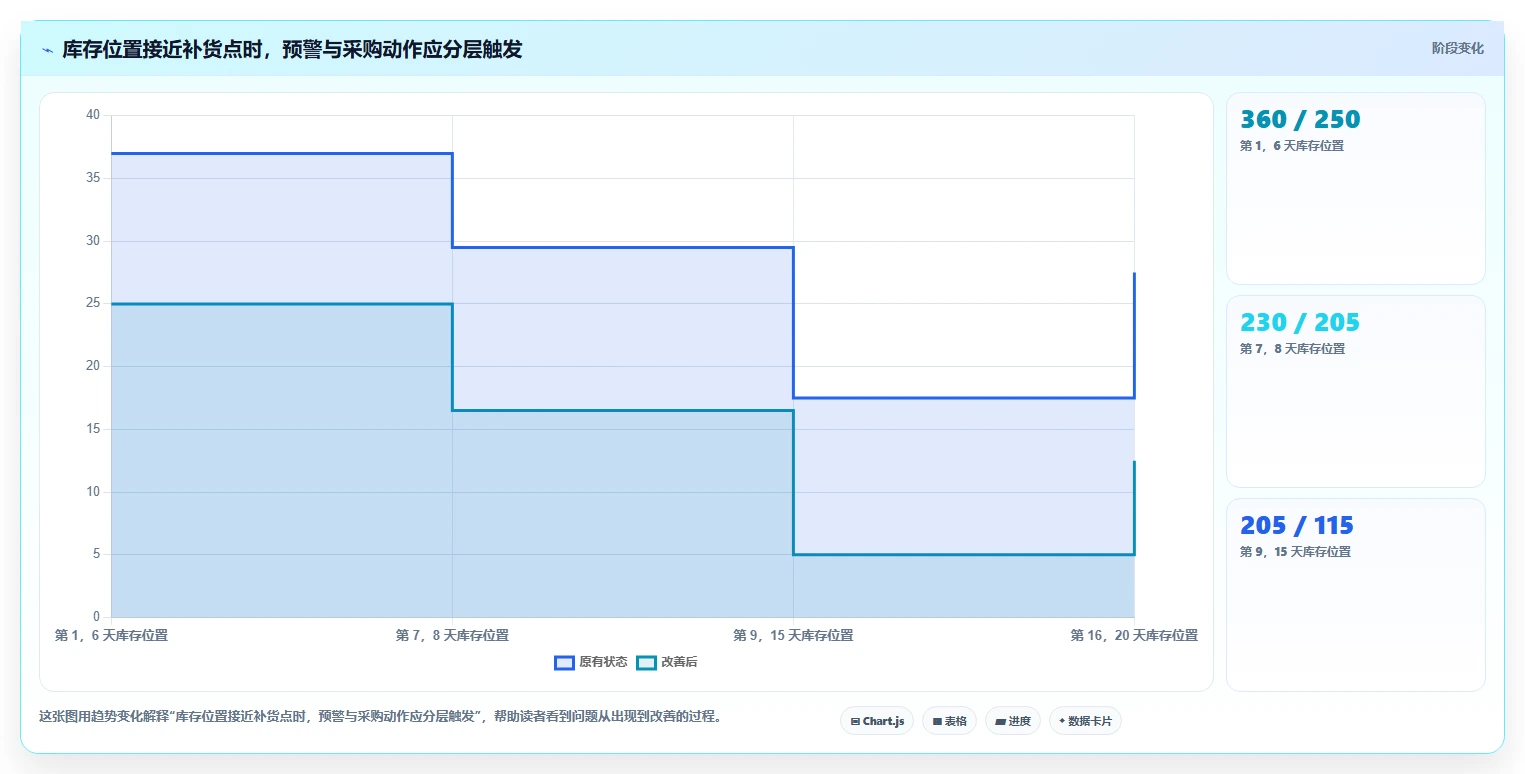Click the icon inside the Chart.js tag
The image size is (1525, 774).
pos(855,721)
